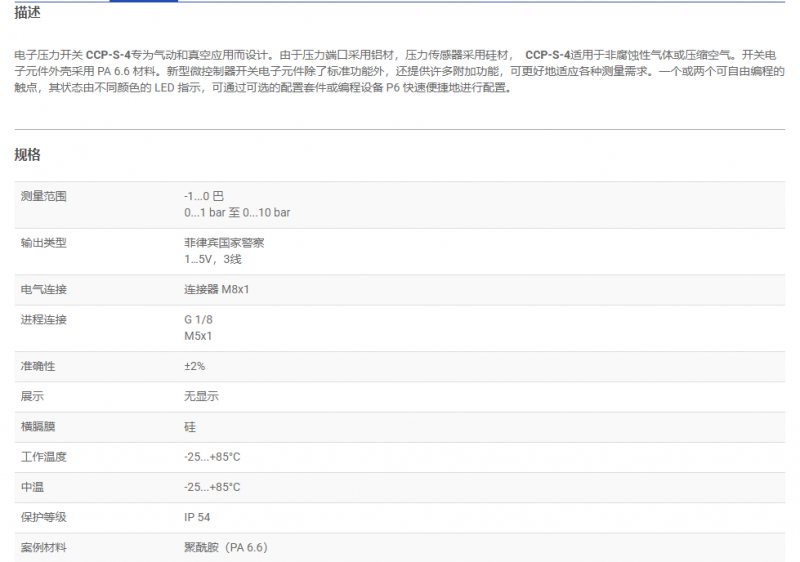Click the 测量范围 row label

click(43, 196)
